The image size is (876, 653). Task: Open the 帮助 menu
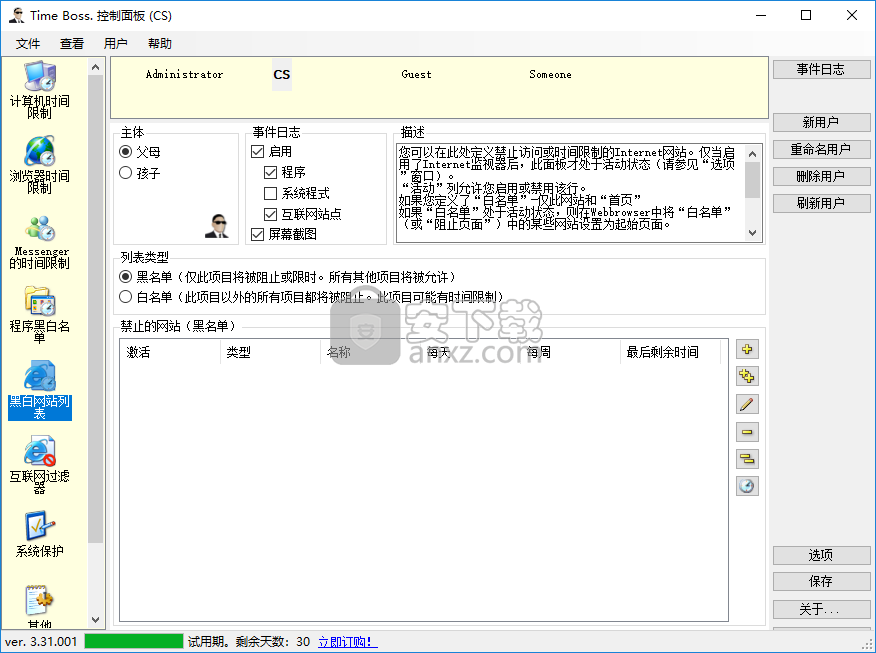coord(160,44)
